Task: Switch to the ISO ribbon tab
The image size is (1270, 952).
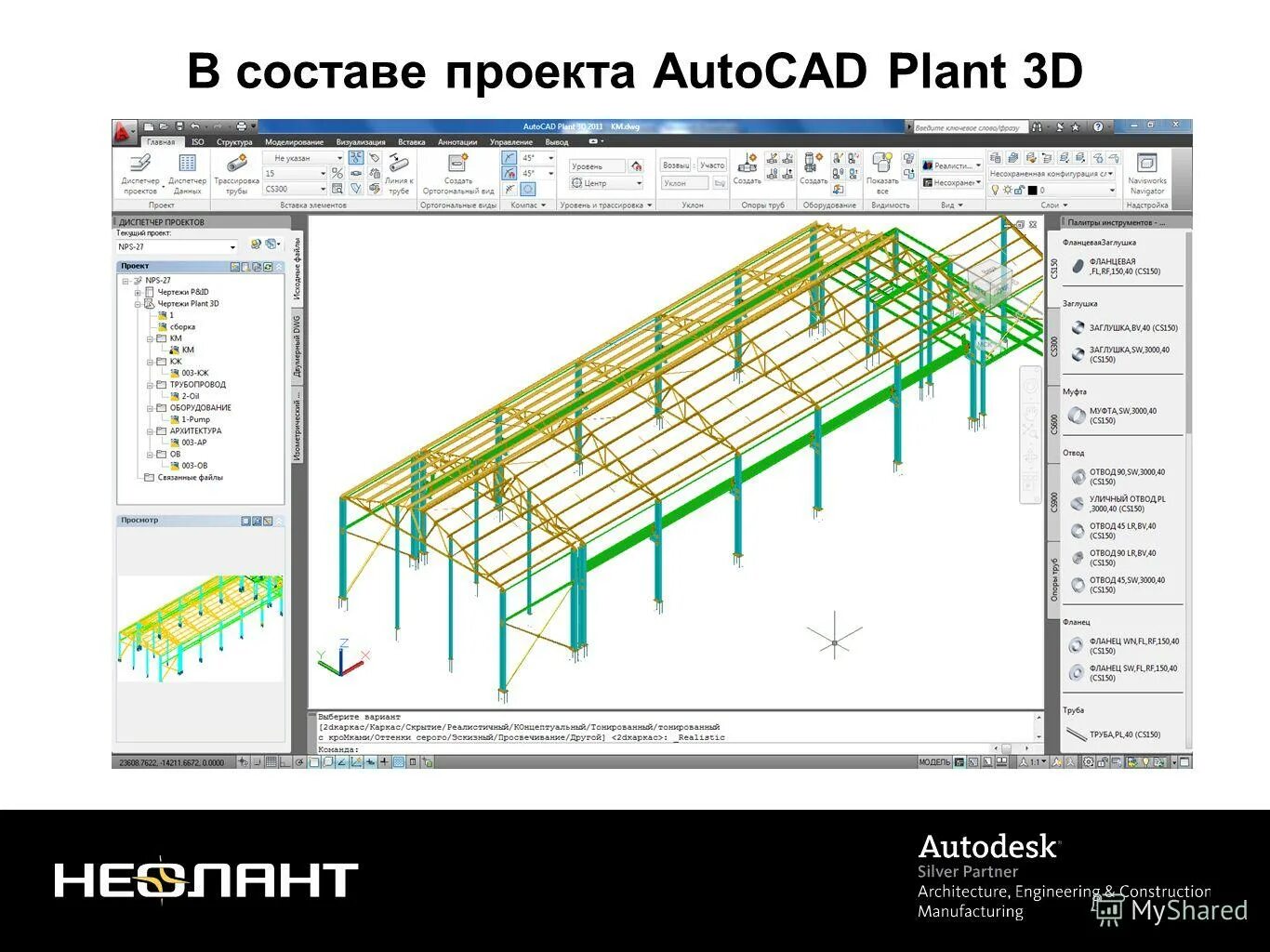Action: (x=197, y=142)
